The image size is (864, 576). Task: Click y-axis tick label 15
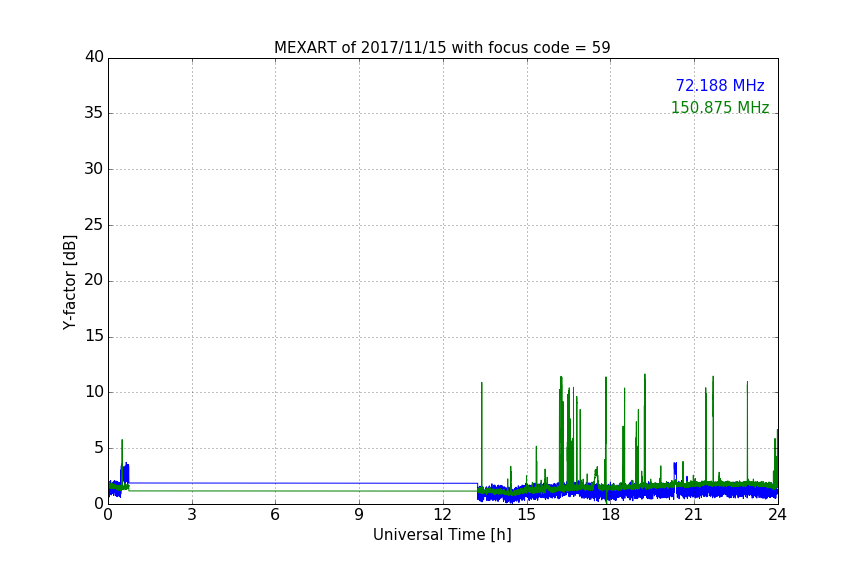(x=94, y=336)
